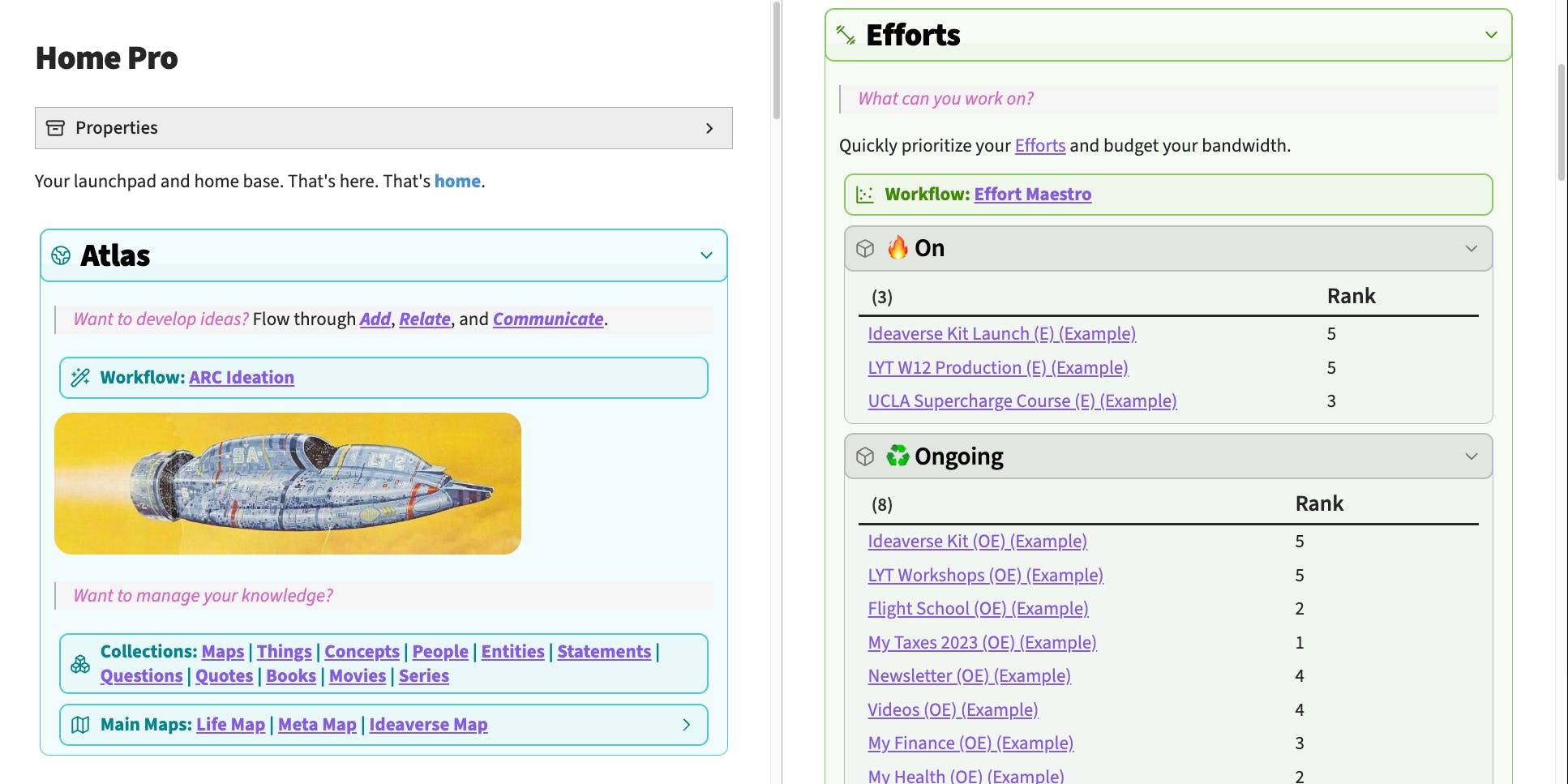Open Ideaverse Kit (OE) (Example)
Image resolution: width=1568 pixels, height=784 pixels.
pyautogui.click(x=978, y=542)
